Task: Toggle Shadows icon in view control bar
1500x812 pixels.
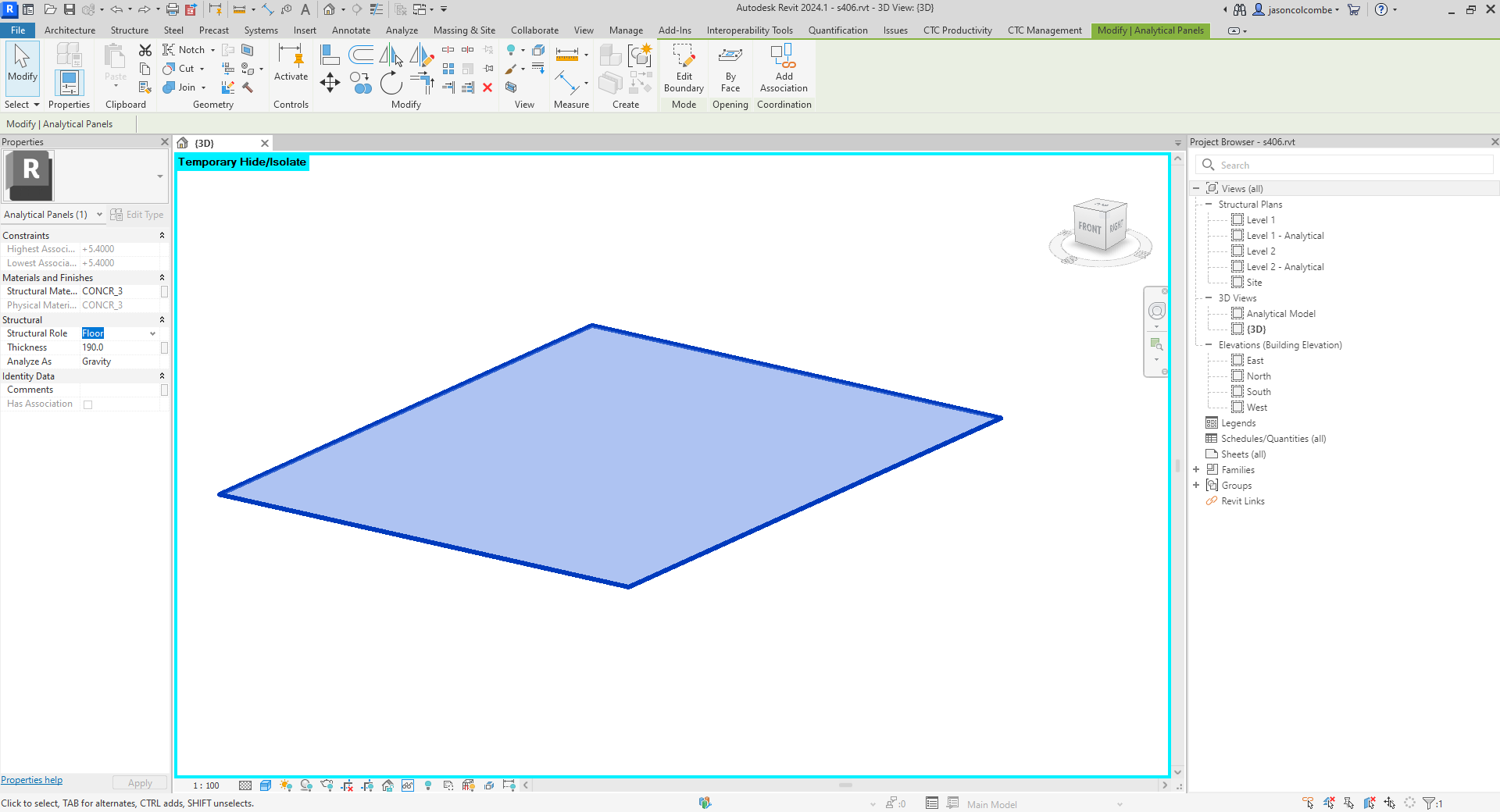Action: coord(306,785)
